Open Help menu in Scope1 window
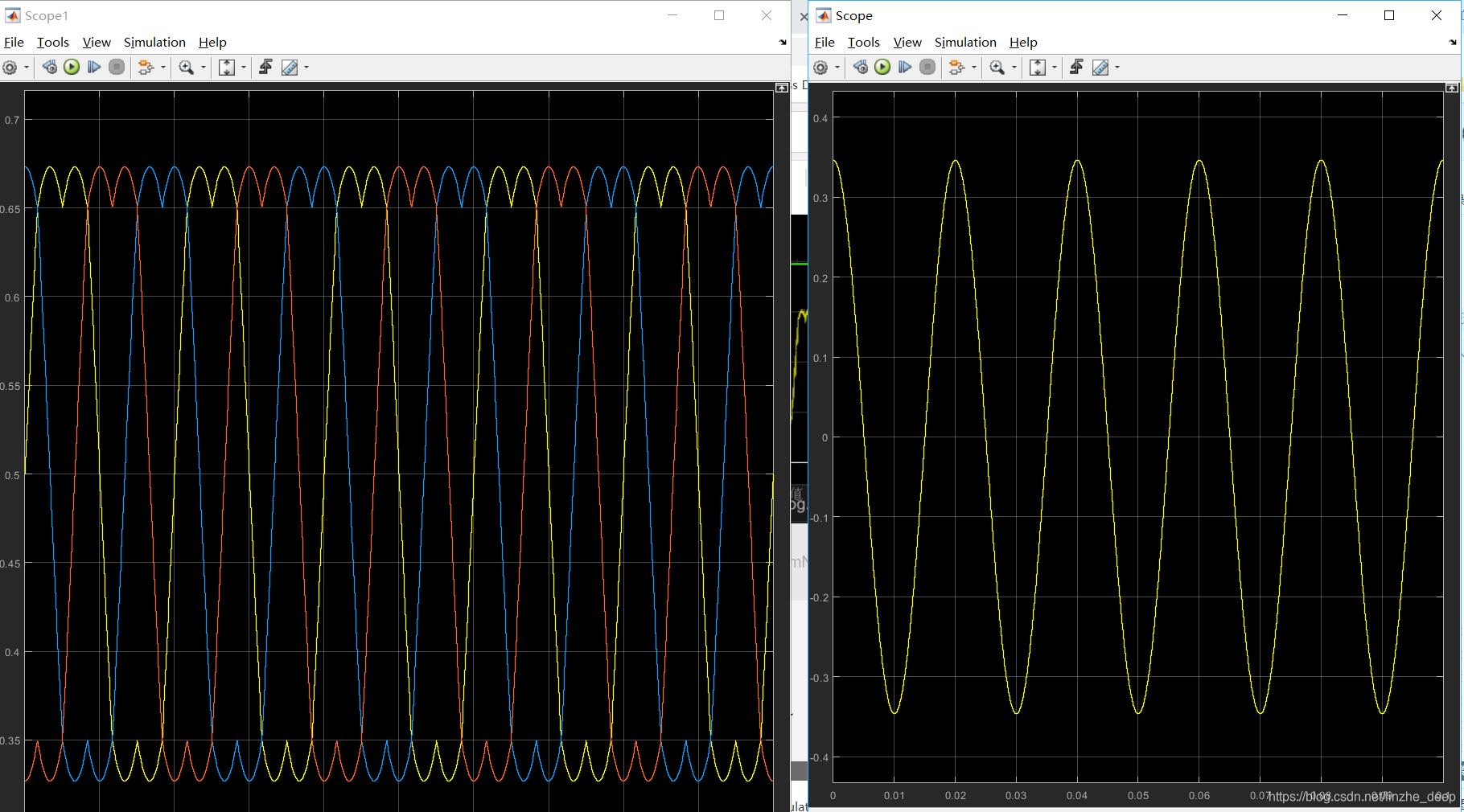 point(212,42)
